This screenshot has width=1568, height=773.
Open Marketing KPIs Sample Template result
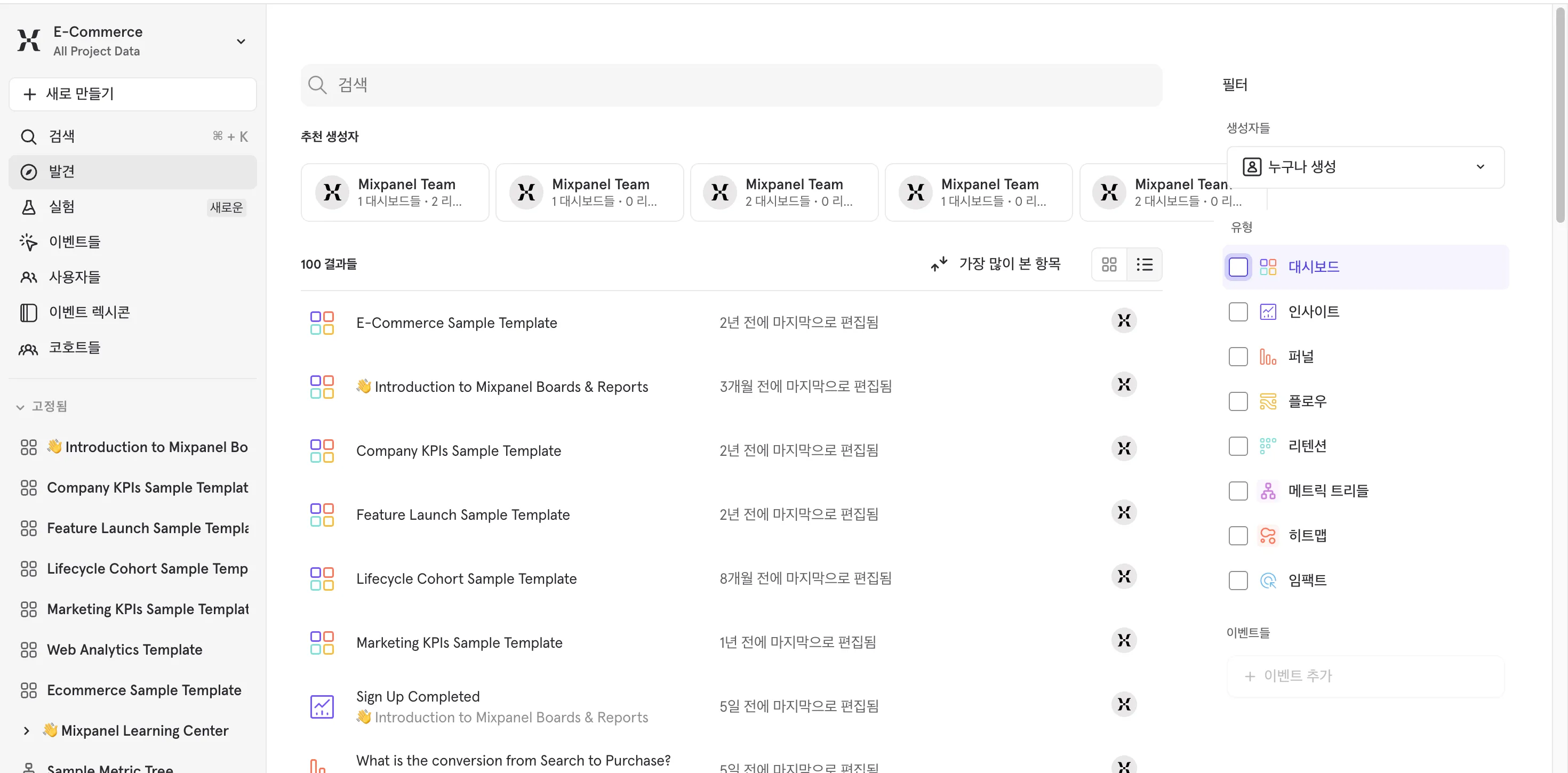[459, 642]
